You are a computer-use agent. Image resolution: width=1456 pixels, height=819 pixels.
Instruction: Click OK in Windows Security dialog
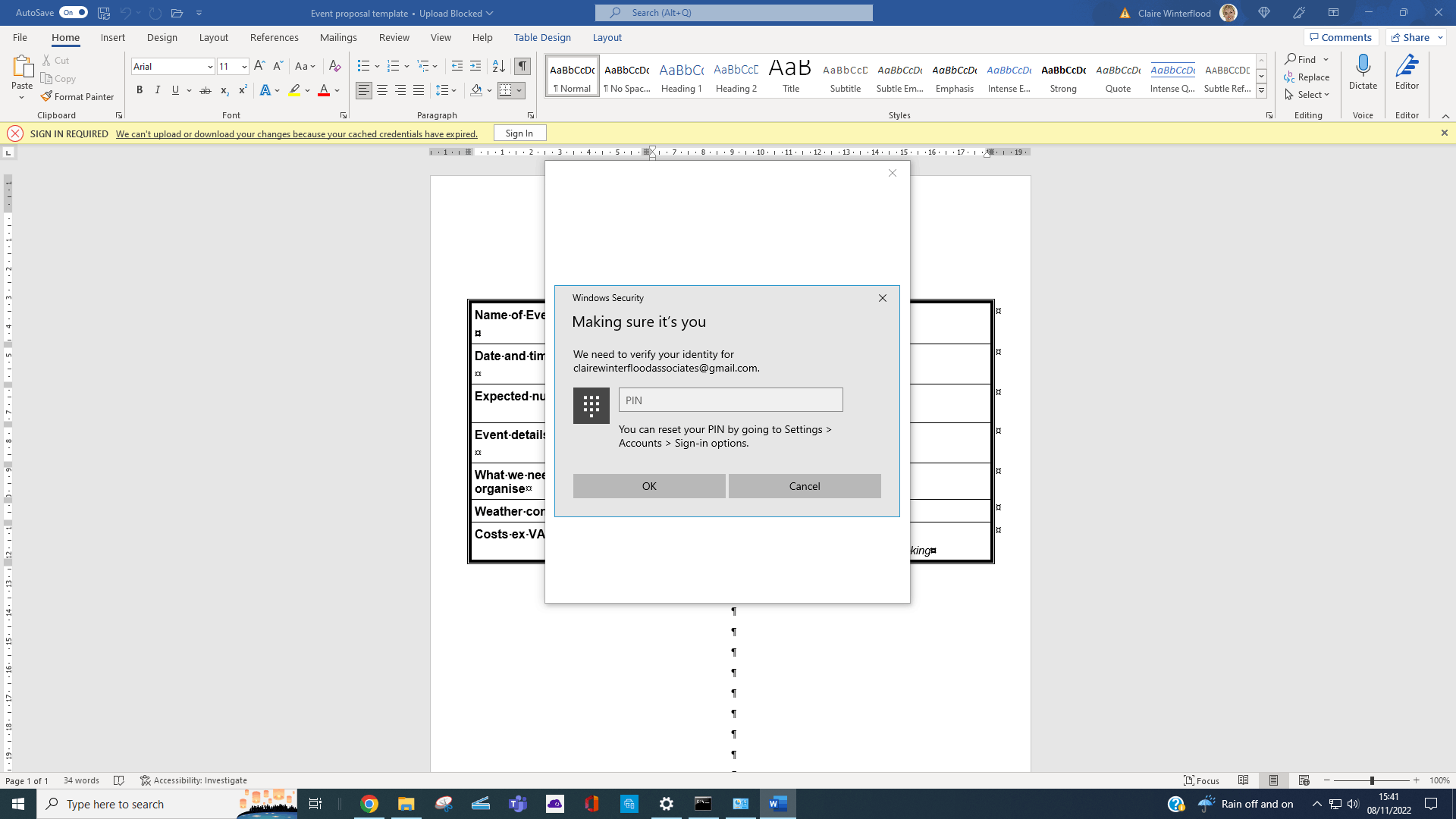(x=649, y=486)
